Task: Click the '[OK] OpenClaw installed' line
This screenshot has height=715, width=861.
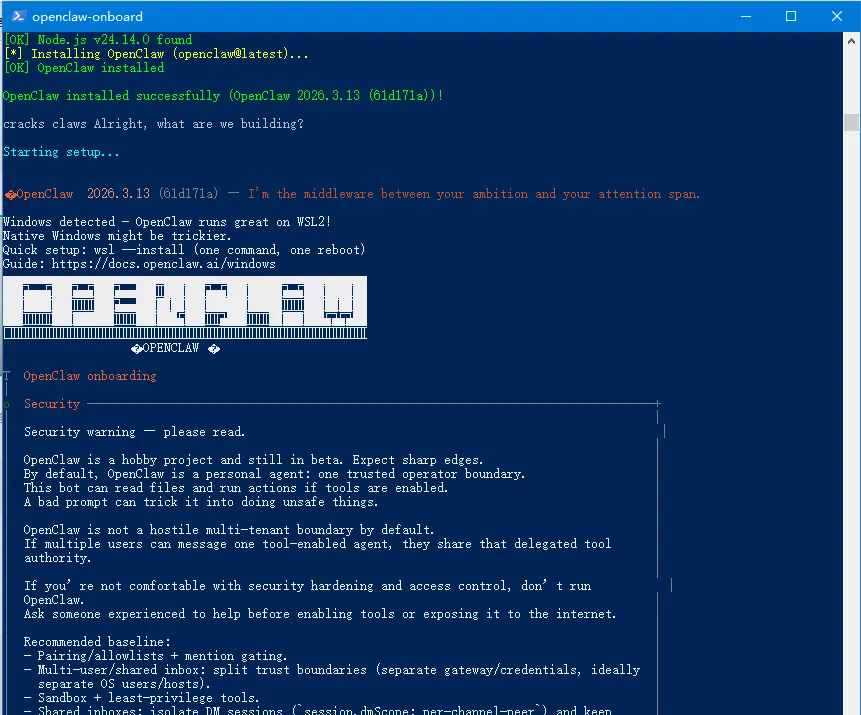Action: coord(83,68)
